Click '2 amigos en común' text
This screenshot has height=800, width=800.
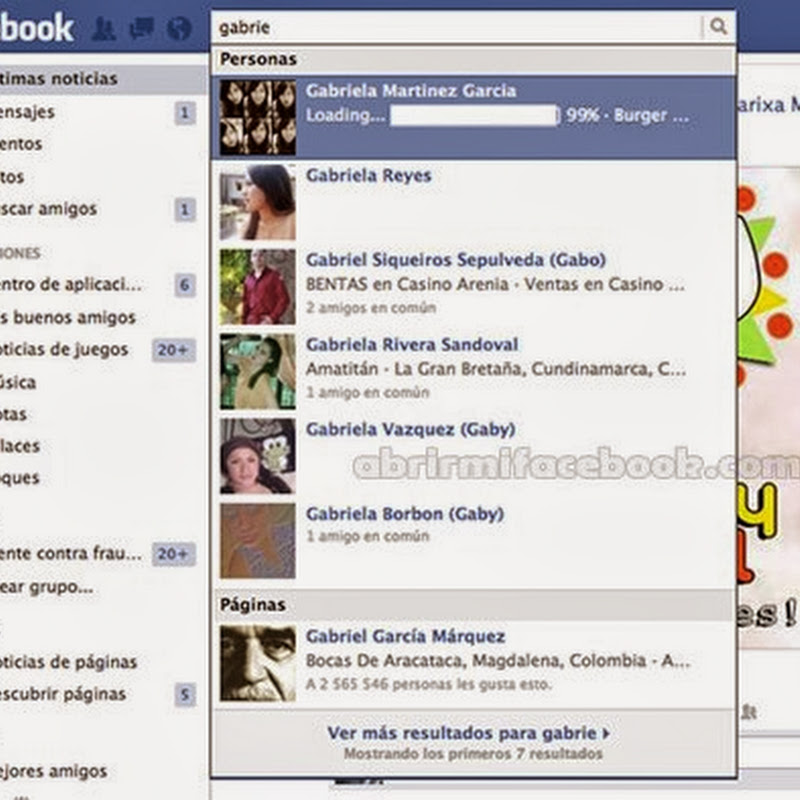(371, 308)
